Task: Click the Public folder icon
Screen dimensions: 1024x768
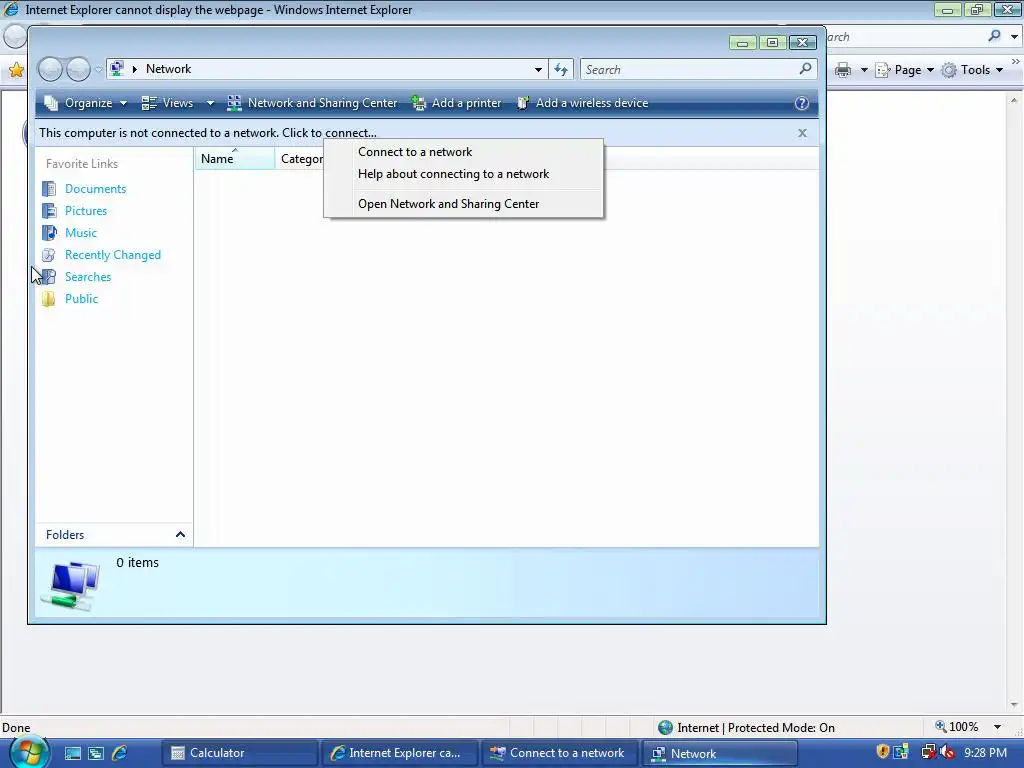Action: click(x=49, y=299)
